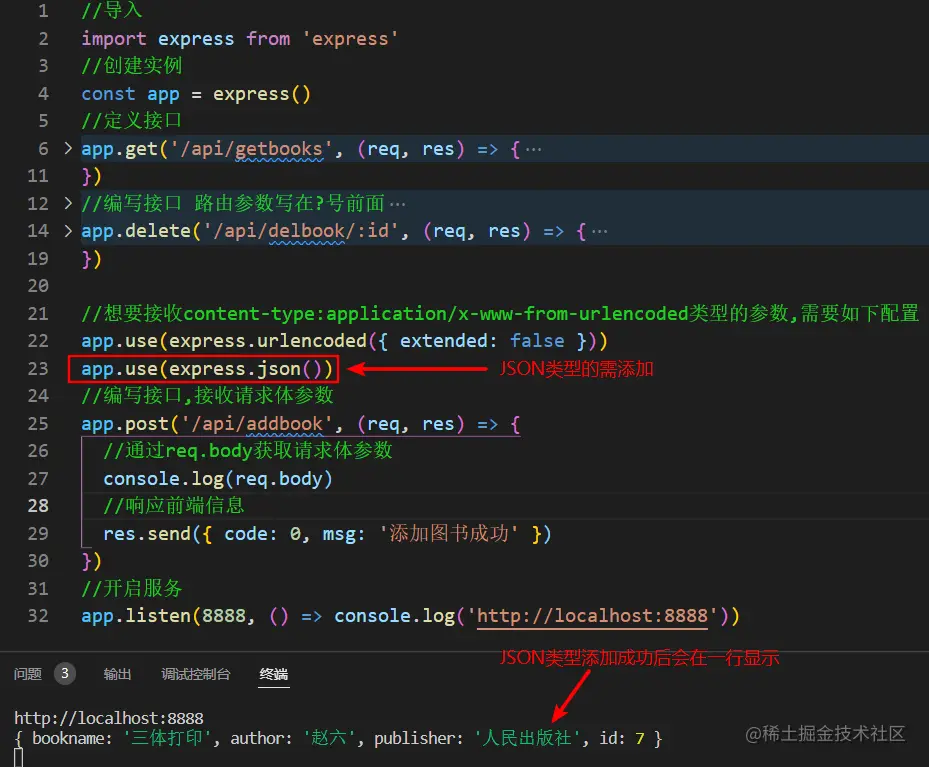Click line number 28 in gutter
This screenshot has height=767, width=929.
pos(38,505)
